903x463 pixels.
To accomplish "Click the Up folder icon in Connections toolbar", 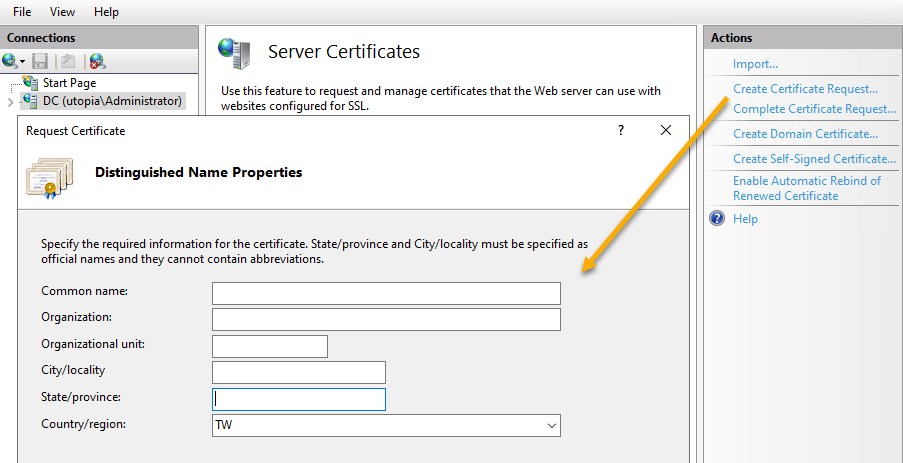I will [68, 61].
